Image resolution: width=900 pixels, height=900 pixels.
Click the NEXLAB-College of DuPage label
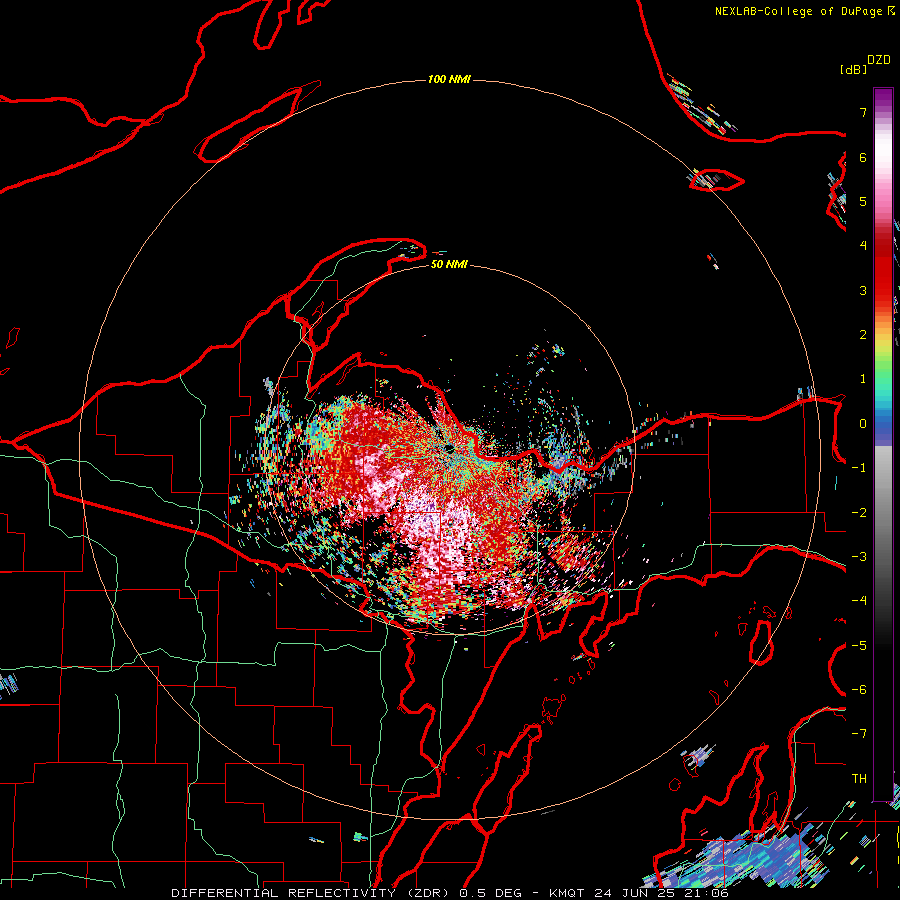point(804,11)
